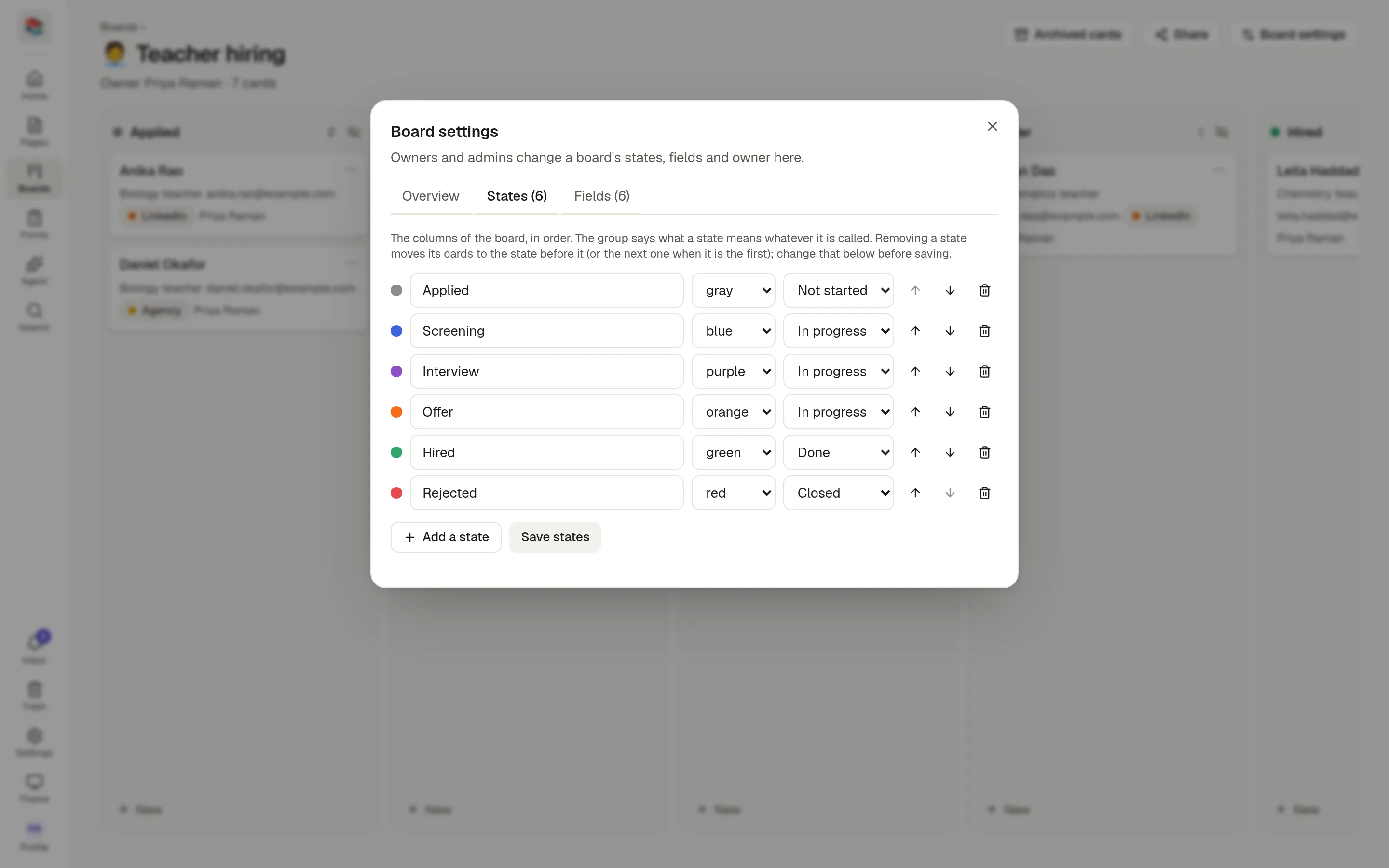Edit the Applied state name field
Screen dimensions: 1389x868
coord(546,290)
